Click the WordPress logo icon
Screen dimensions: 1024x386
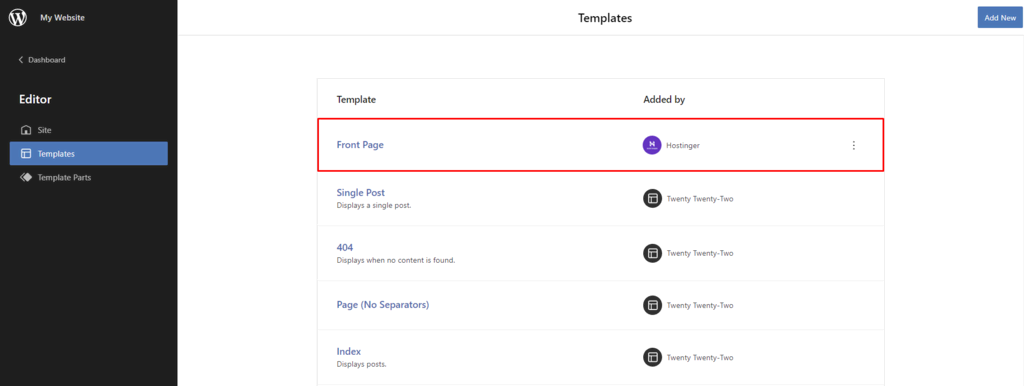(x=18, y=18)
